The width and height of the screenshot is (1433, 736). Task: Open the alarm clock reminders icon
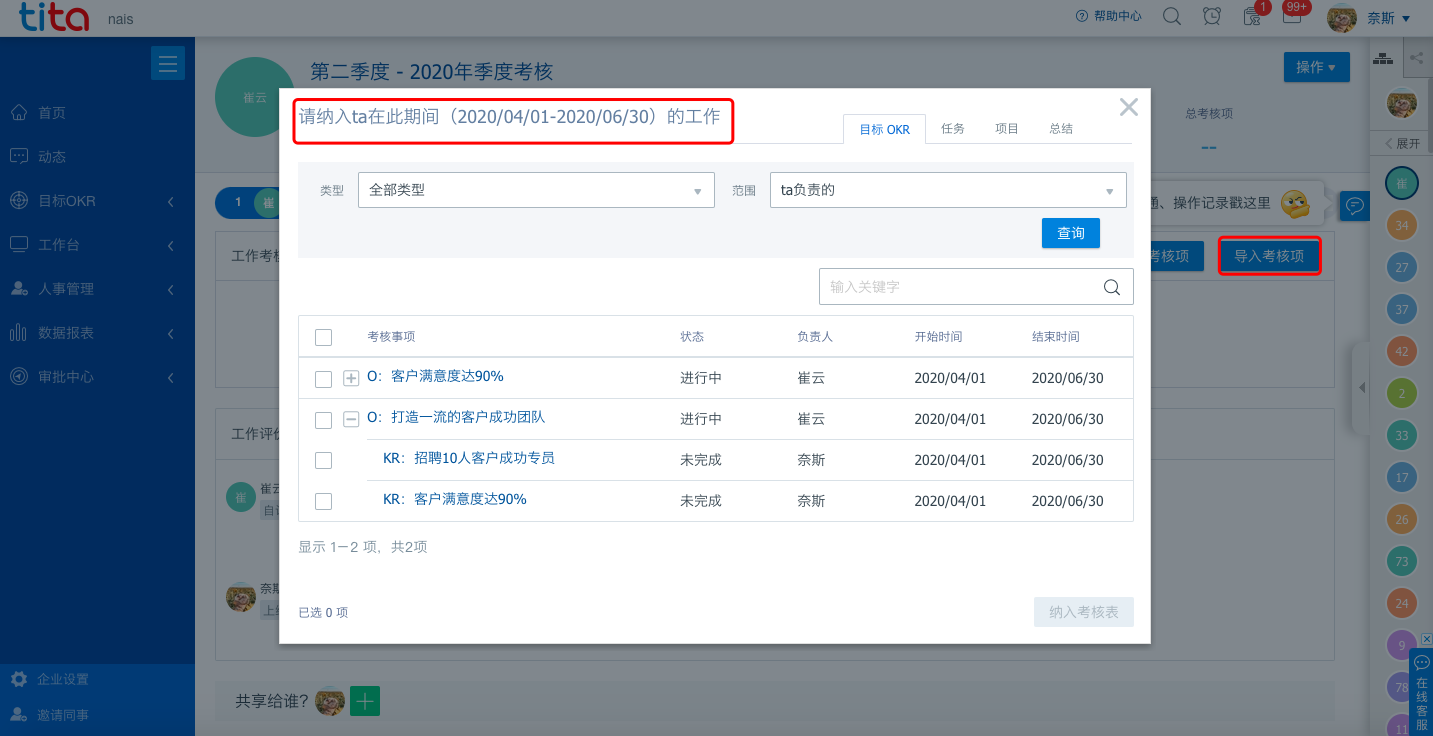pos(1212,16)
